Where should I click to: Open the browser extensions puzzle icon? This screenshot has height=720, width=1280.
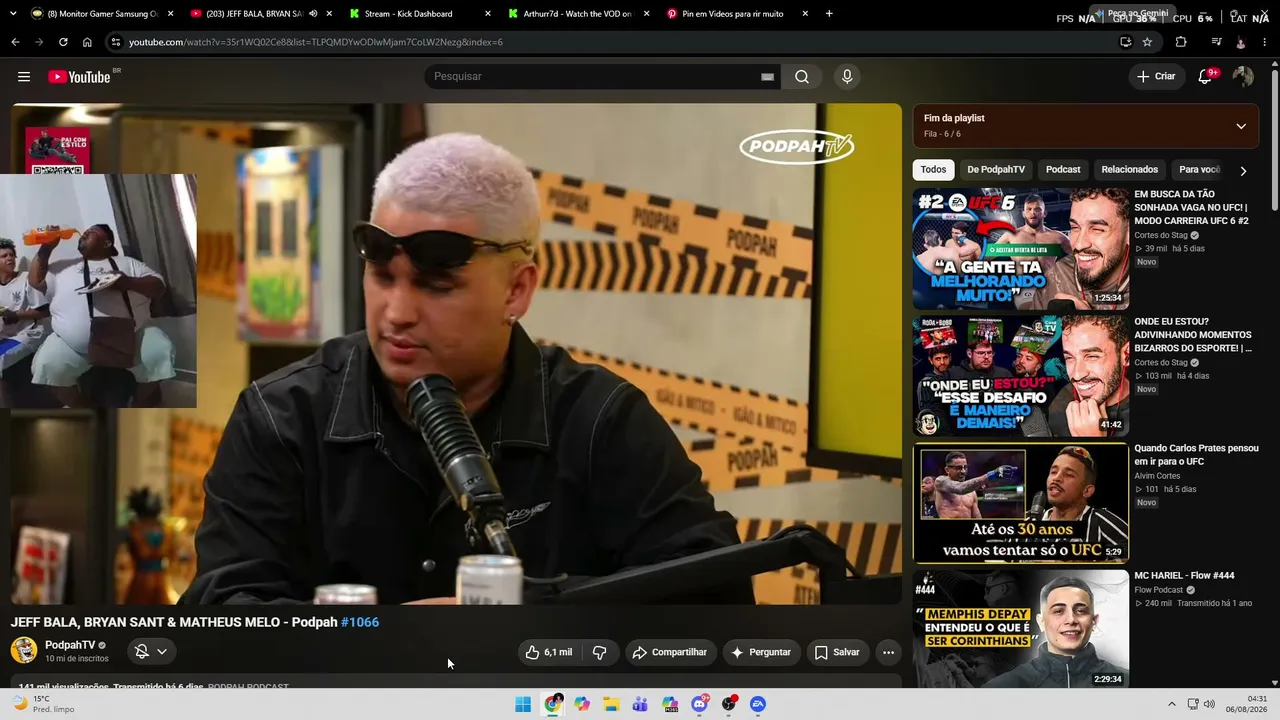coord(1181,42)
